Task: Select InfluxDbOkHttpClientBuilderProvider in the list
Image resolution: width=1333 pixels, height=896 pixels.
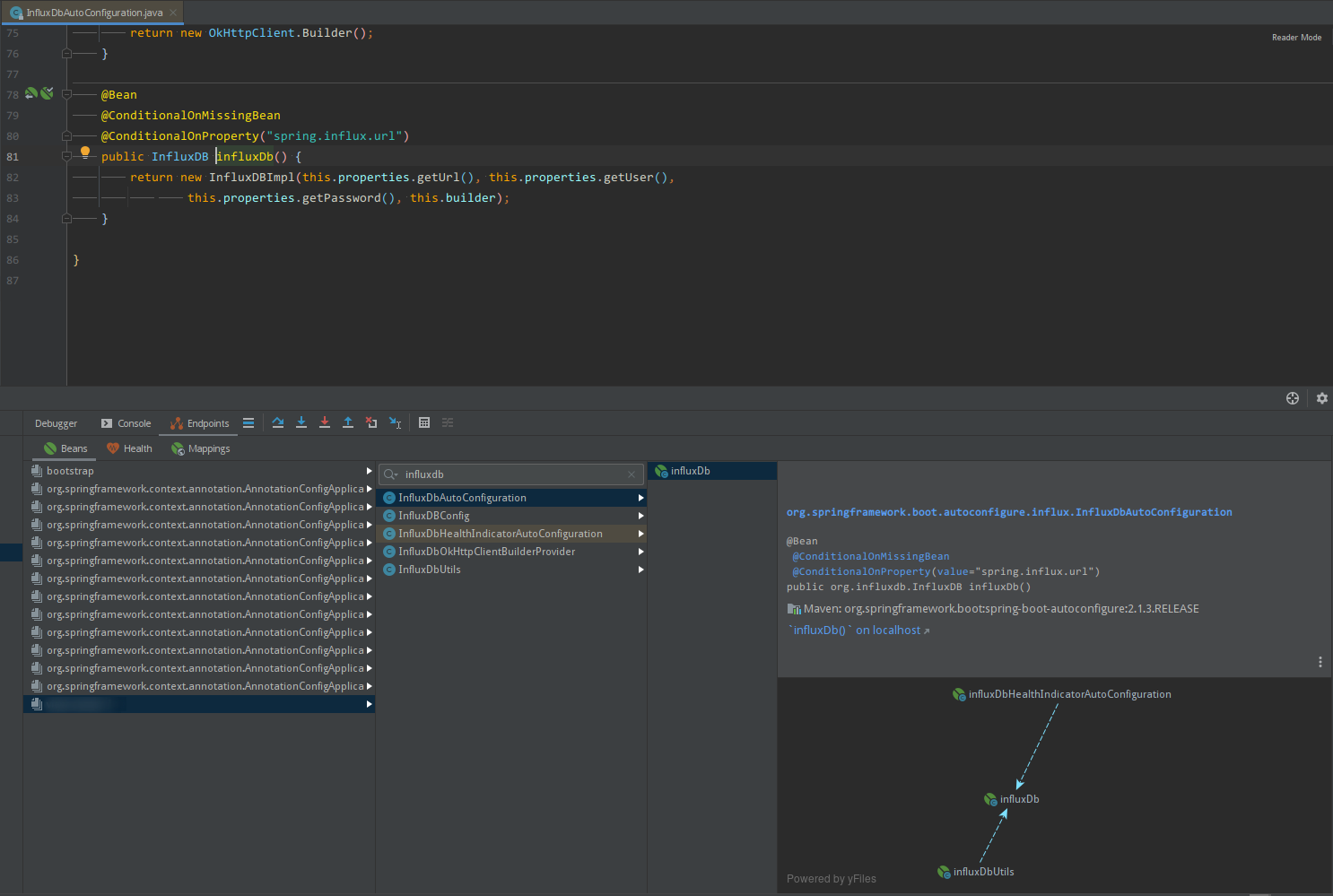Action: (x=512, y=552)
